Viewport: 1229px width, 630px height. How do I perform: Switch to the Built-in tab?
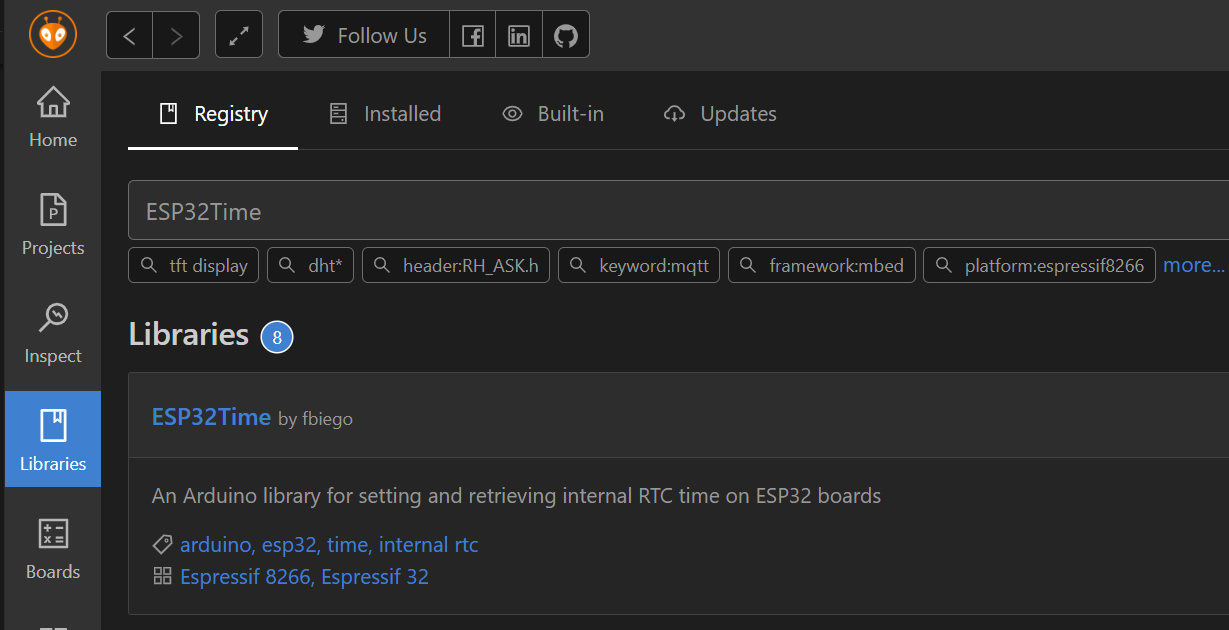553,114
